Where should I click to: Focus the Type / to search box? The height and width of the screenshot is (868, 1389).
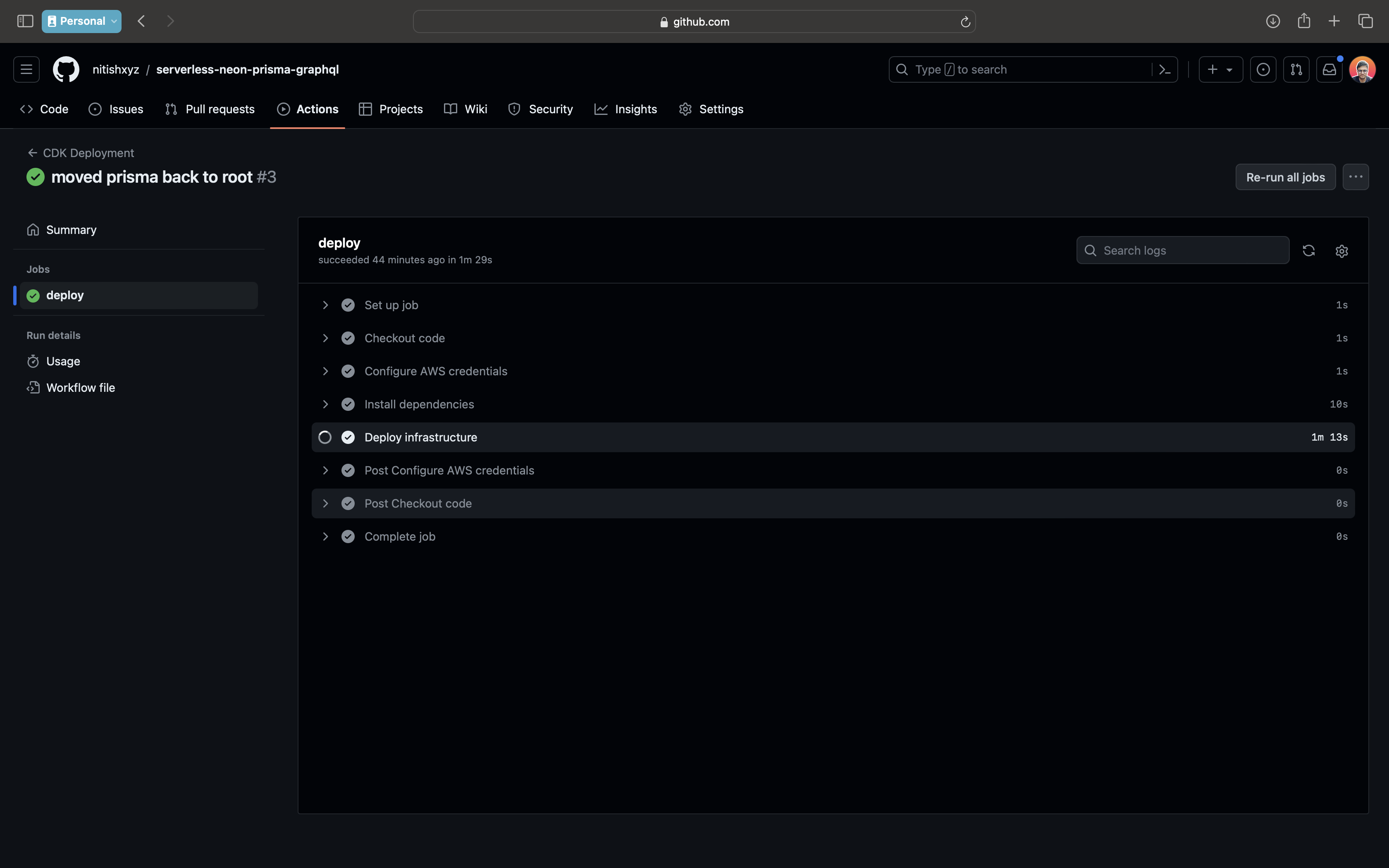pyautogui.click(x=1033, y=69)
